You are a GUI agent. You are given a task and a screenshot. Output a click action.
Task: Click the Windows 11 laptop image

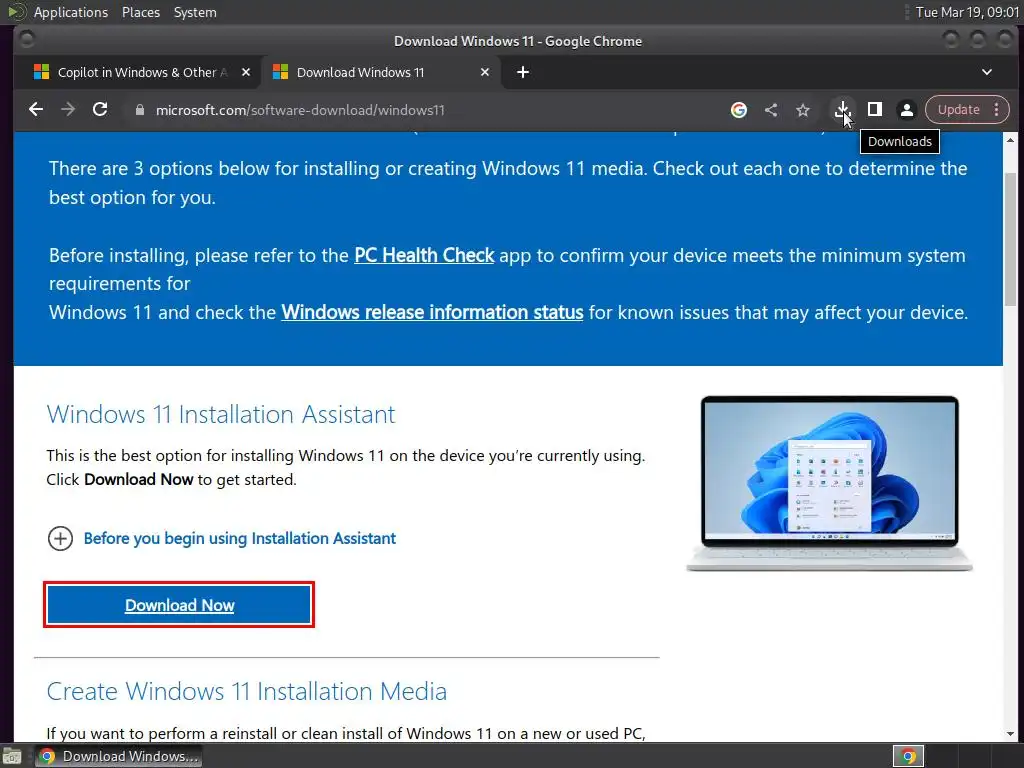(829, 483)
